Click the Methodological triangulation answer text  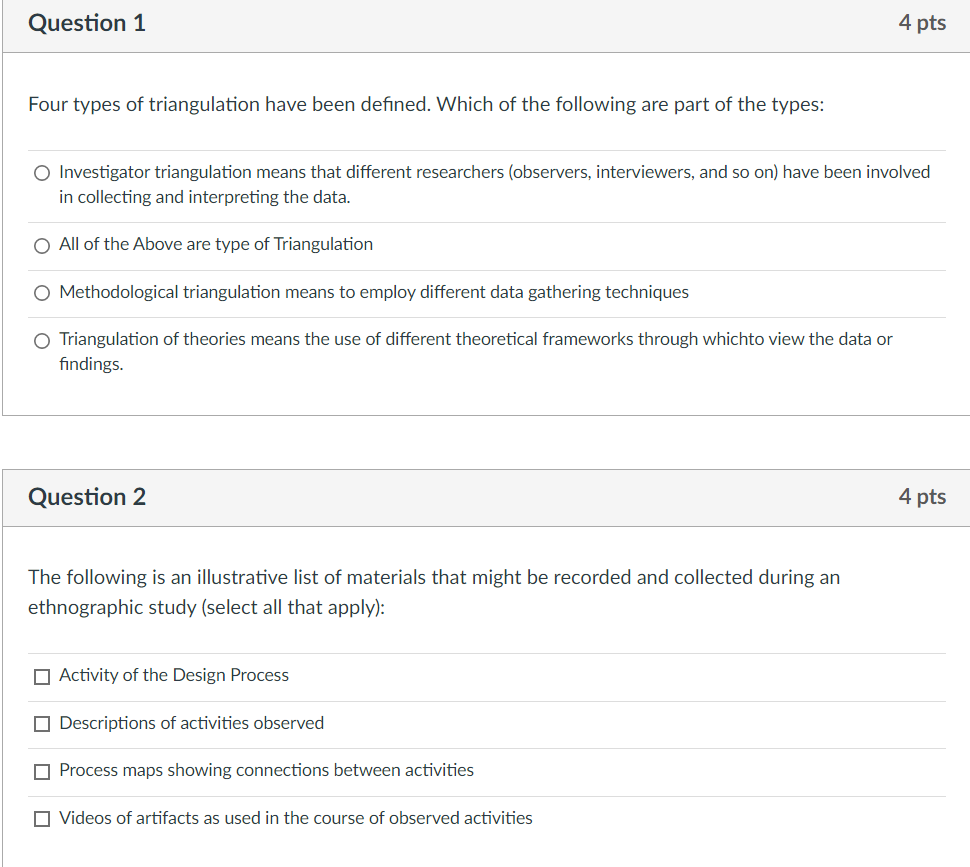[x=373, y=292]
